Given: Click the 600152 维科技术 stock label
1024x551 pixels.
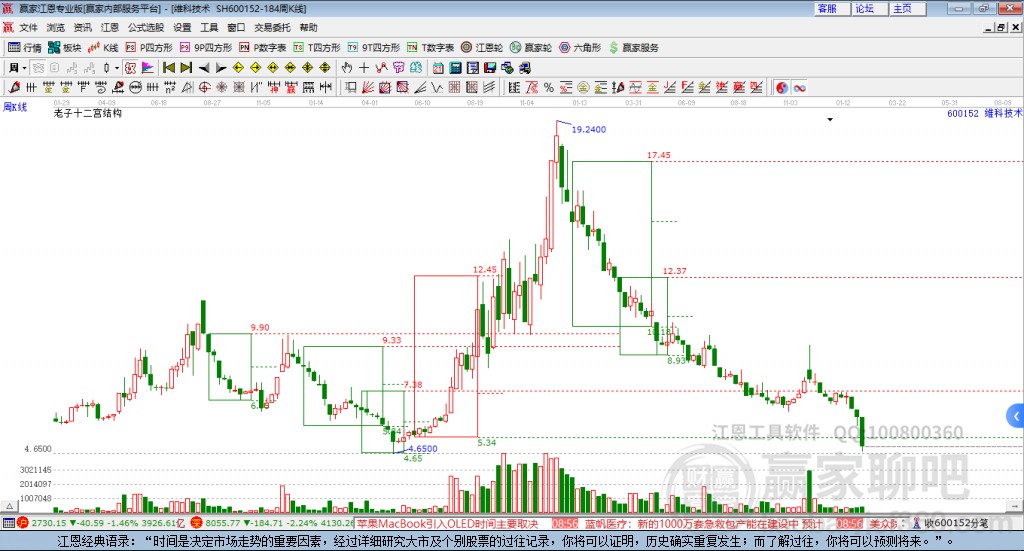Looking at the screenshot, I should pyautogui.click(x=984, y=113).
